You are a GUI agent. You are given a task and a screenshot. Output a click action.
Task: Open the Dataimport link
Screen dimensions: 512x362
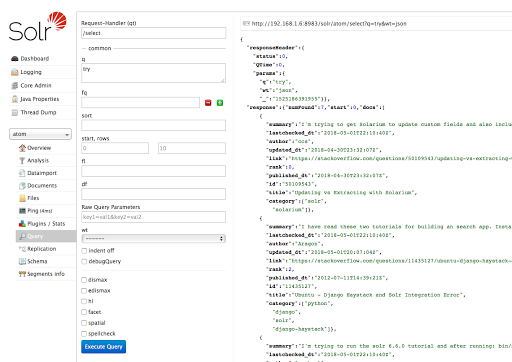click(42, 173)
